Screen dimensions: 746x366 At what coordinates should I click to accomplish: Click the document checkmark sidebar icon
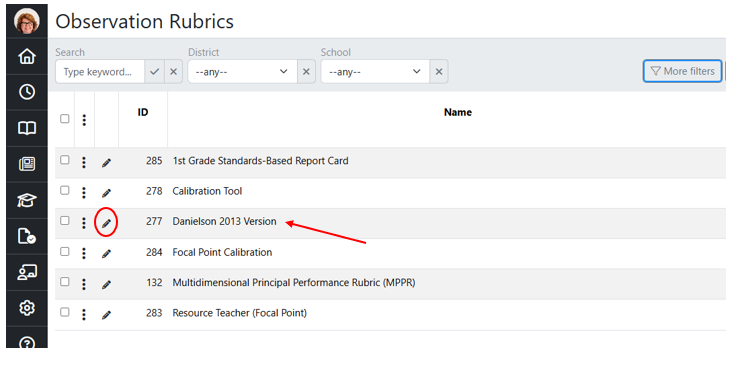(x=27, y=236)
